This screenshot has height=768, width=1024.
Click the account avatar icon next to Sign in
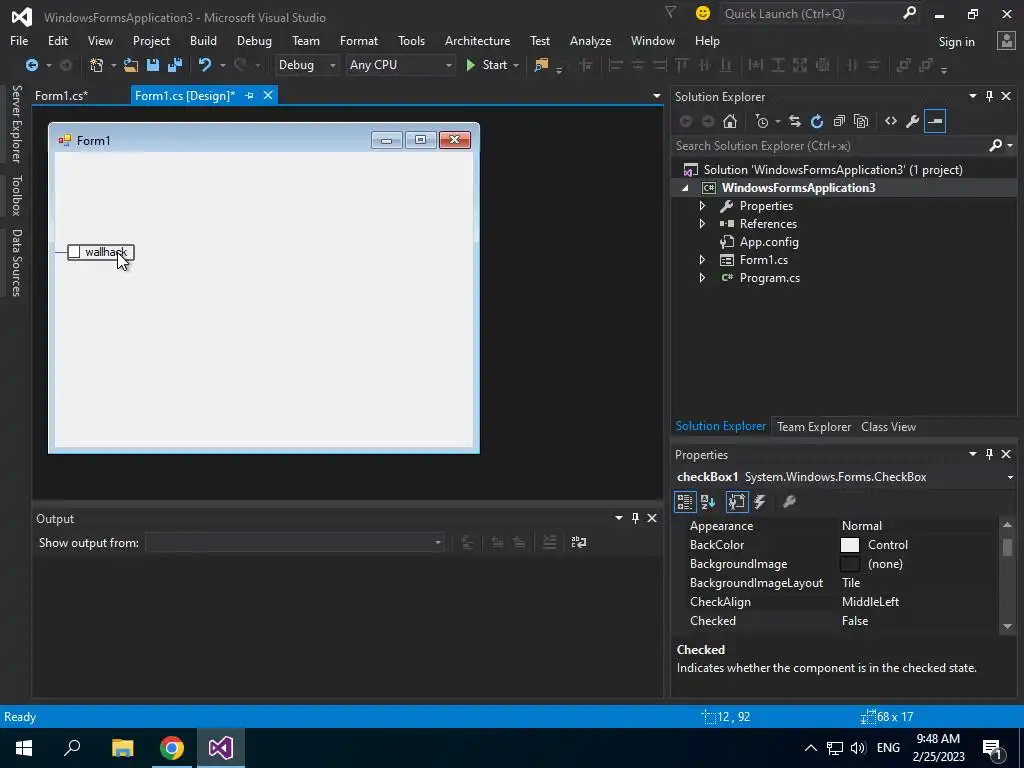click(x=1006, y=41)
